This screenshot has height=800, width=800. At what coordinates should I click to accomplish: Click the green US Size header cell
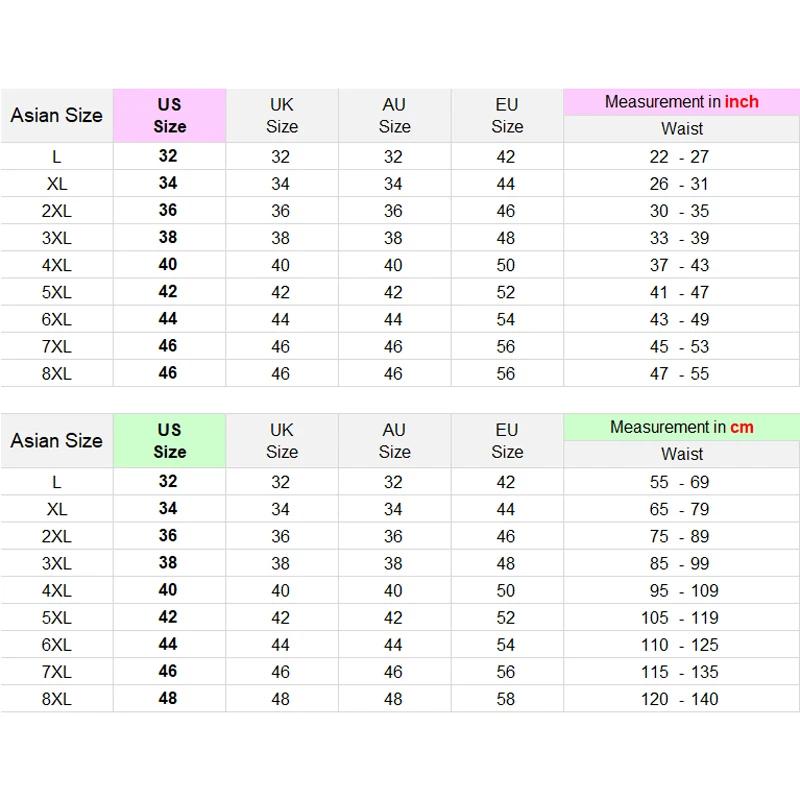pyautogui.click(x=169, y=440)
